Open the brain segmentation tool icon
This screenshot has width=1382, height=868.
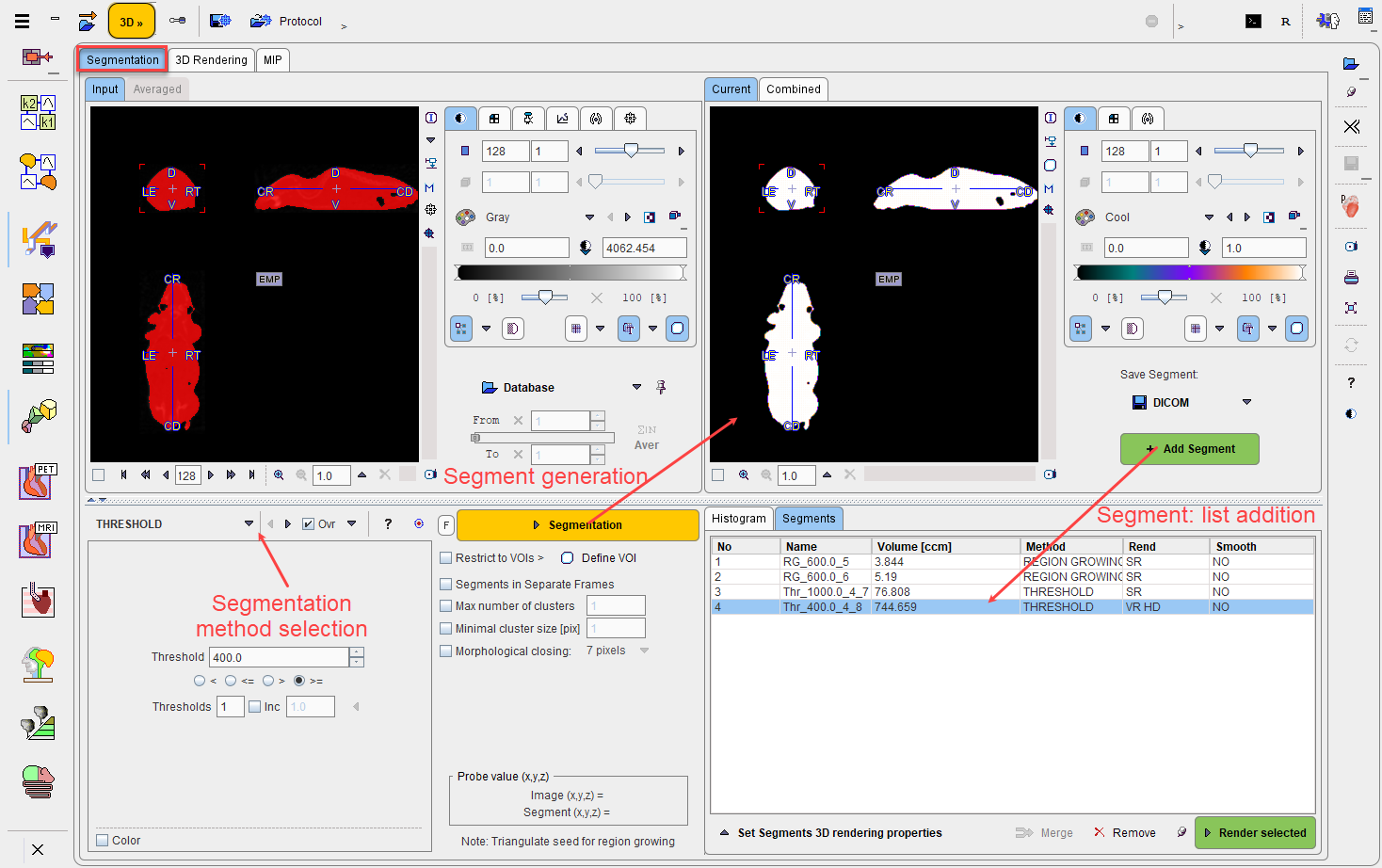pyautogui.click(x=39, y=664)
